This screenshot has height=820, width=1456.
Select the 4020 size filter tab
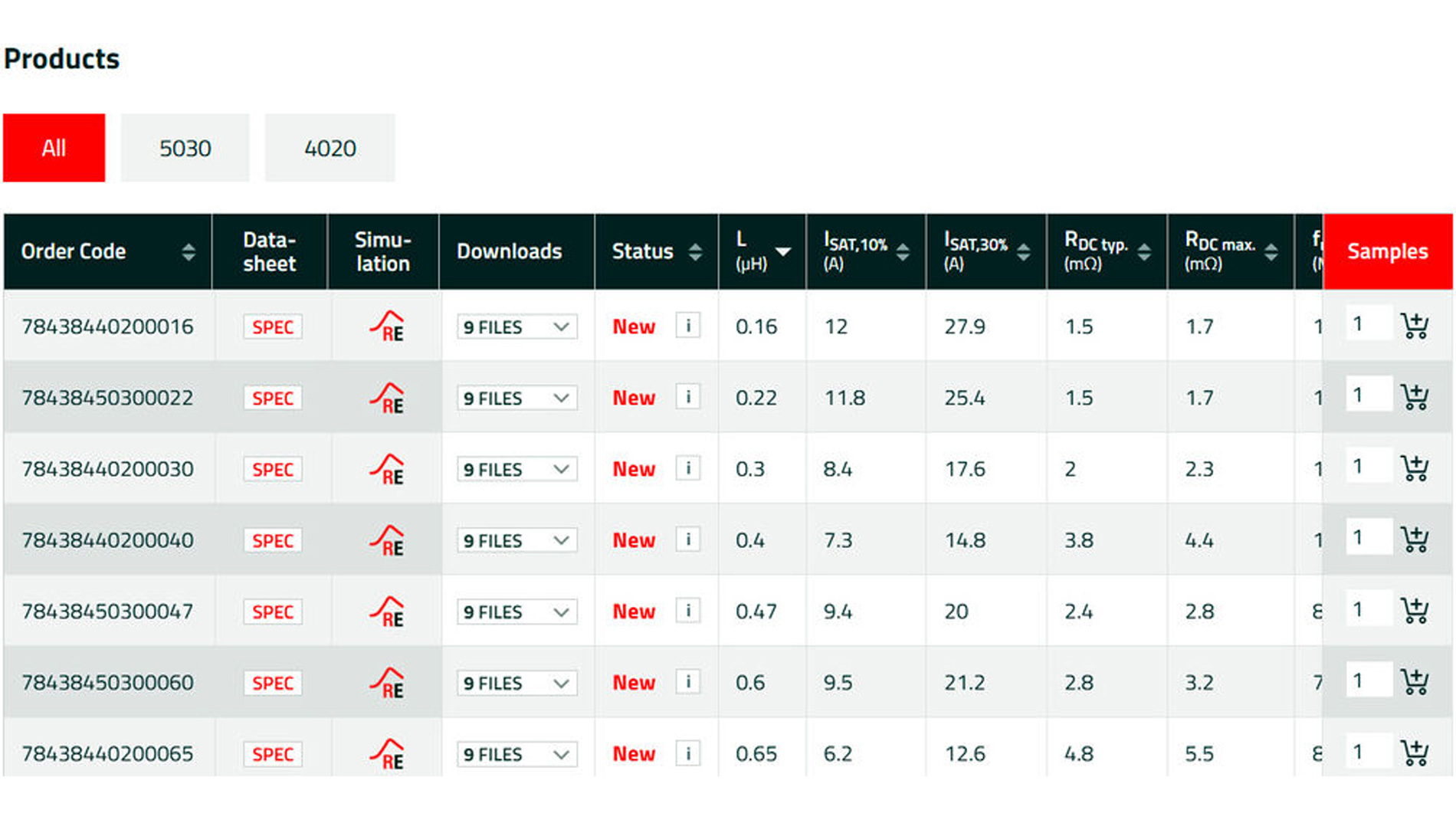click(330, 148)
